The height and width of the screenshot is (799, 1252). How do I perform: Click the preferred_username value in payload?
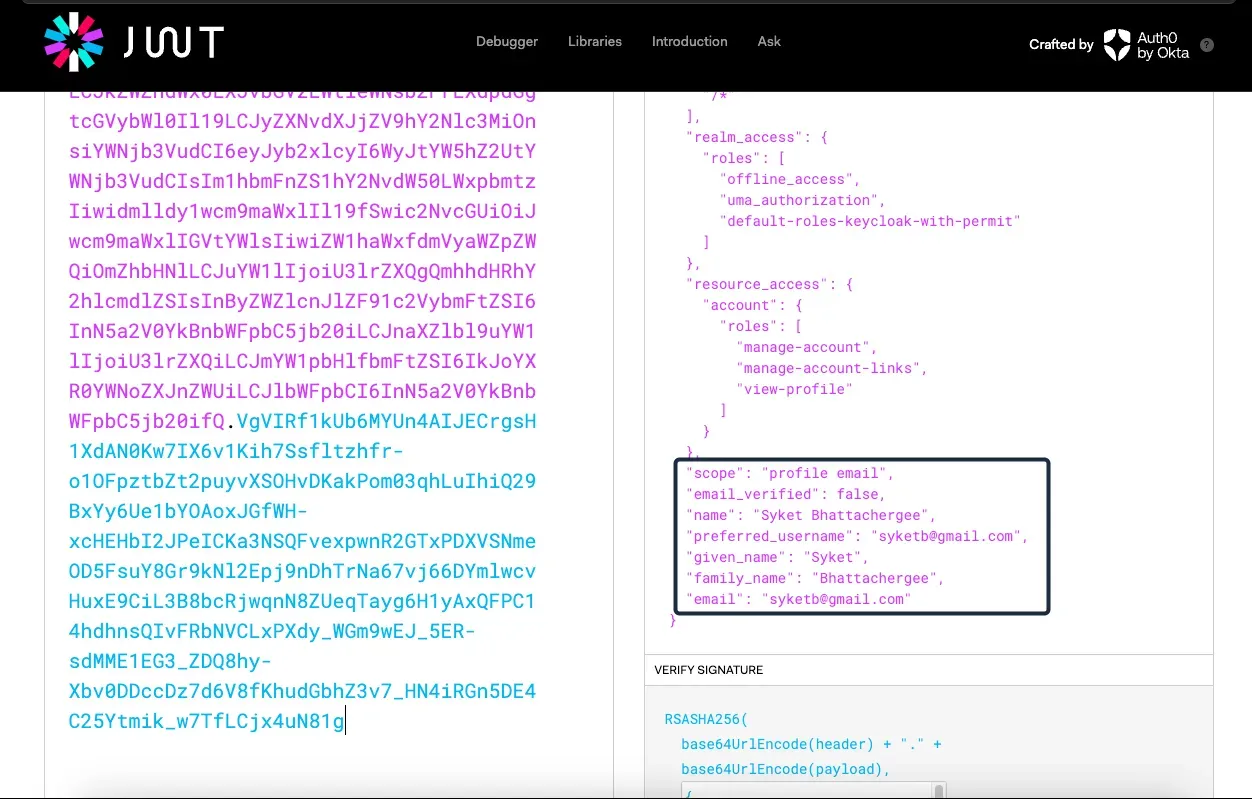click(x=948, y=536)
